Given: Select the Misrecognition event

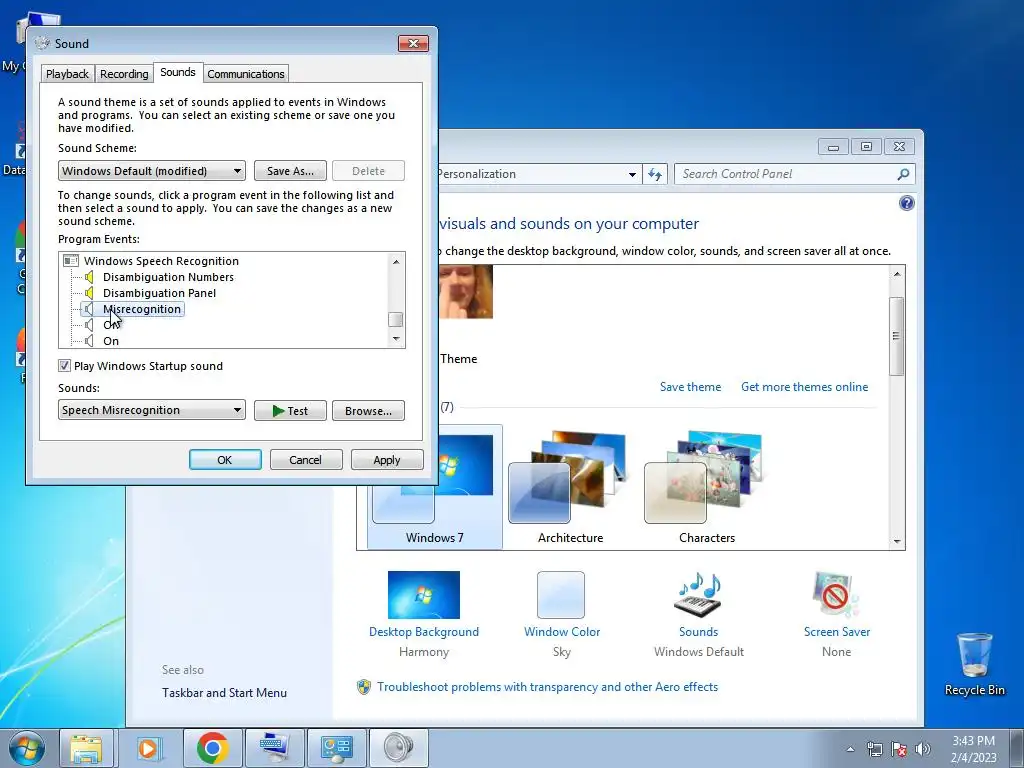Looking at the screenshot, I should click(142, 309).
